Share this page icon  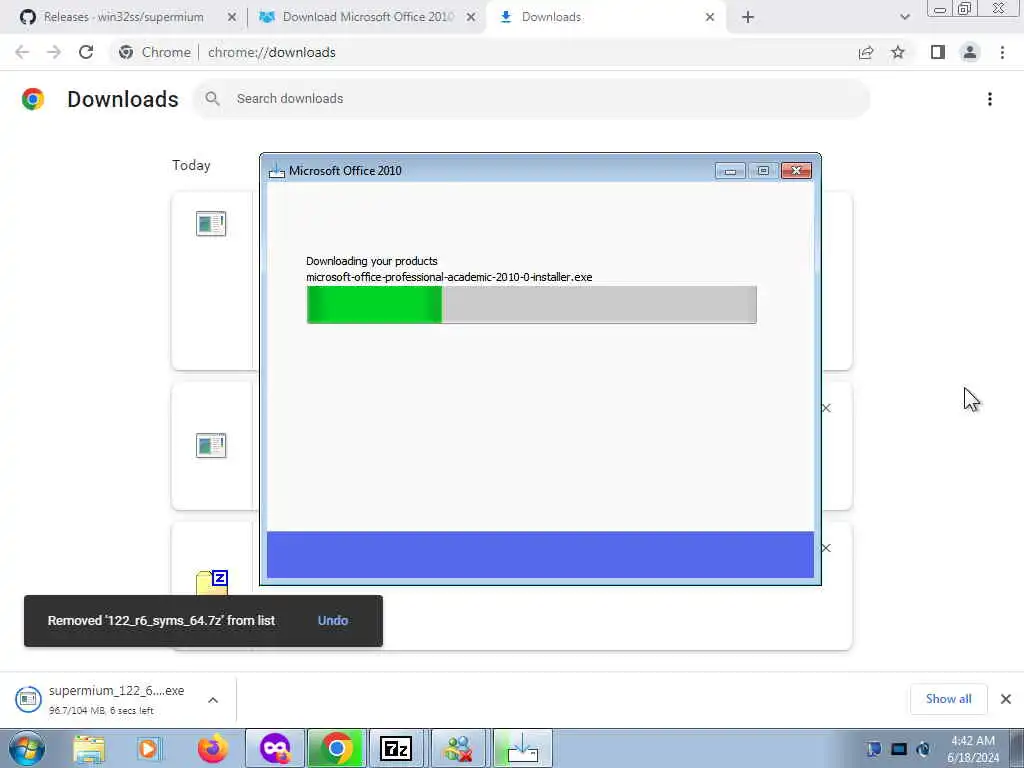tap(866, 52)
